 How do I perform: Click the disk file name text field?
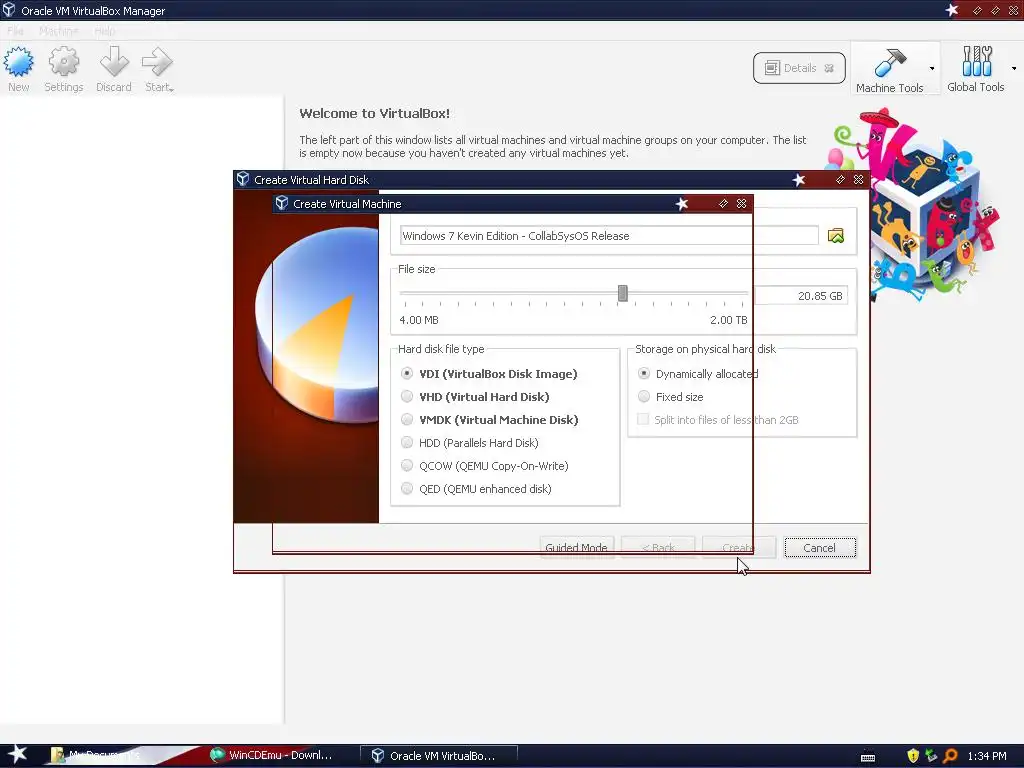coord(609,236)
